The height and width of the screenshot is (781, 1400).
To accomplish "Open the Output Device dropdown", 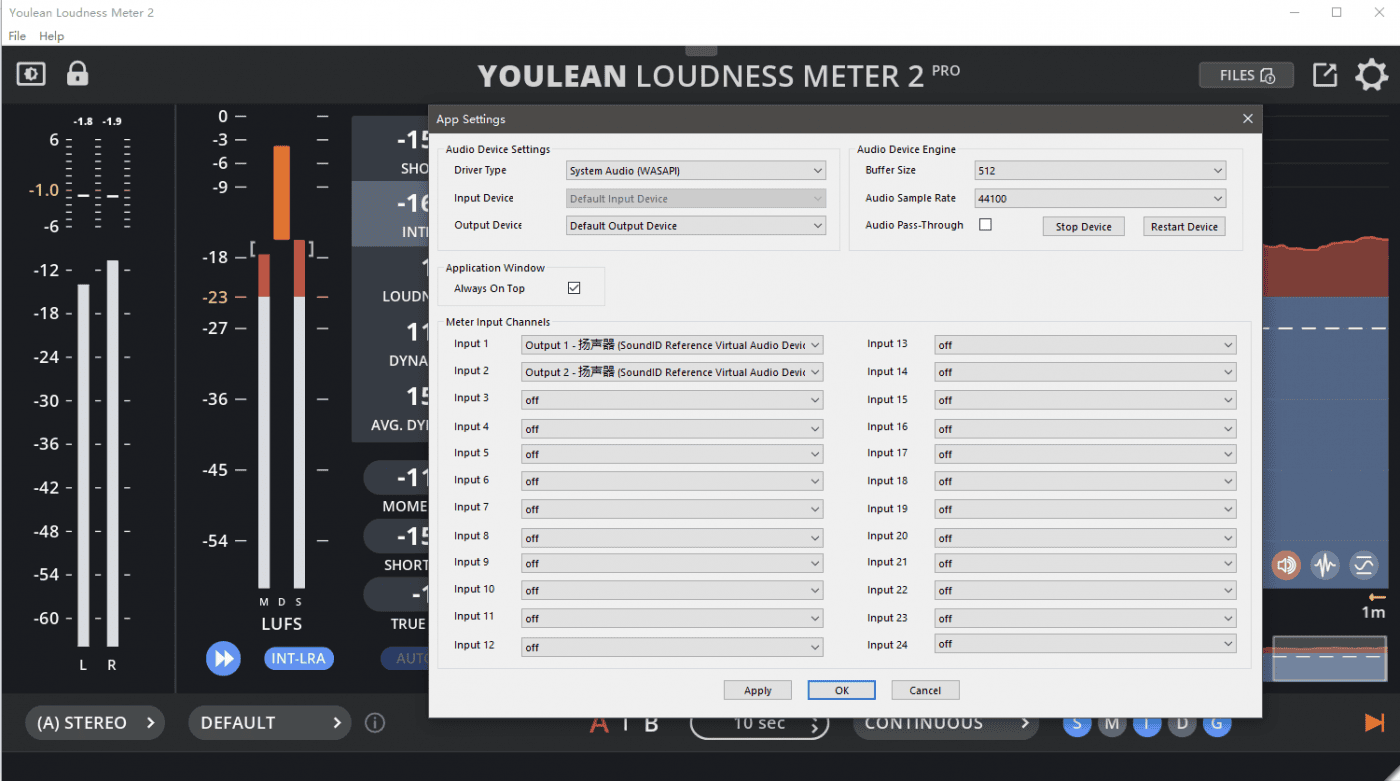I will (x=696, y=226).
